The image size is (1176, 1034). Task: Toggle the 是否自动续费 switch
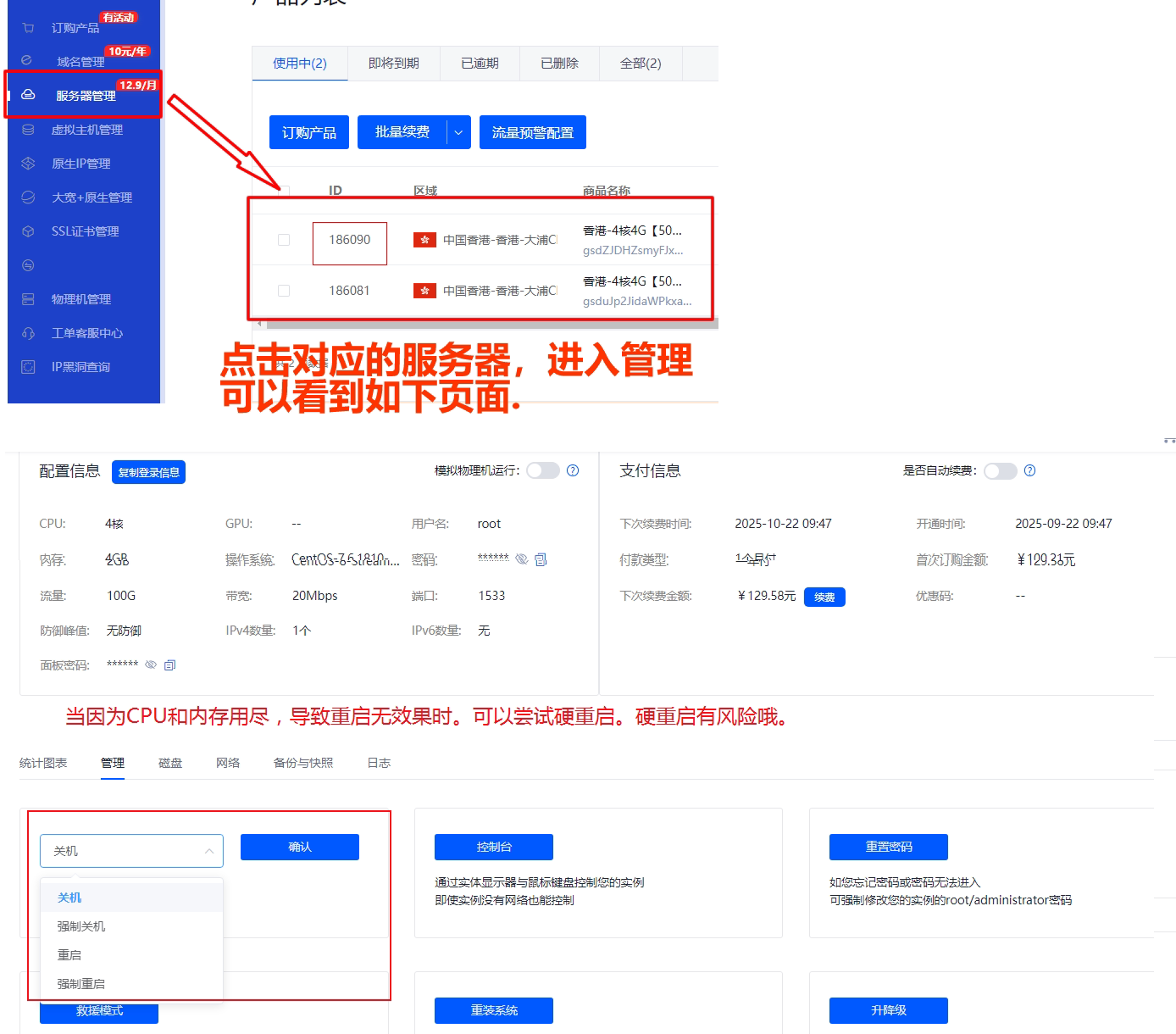(1001, 470)
